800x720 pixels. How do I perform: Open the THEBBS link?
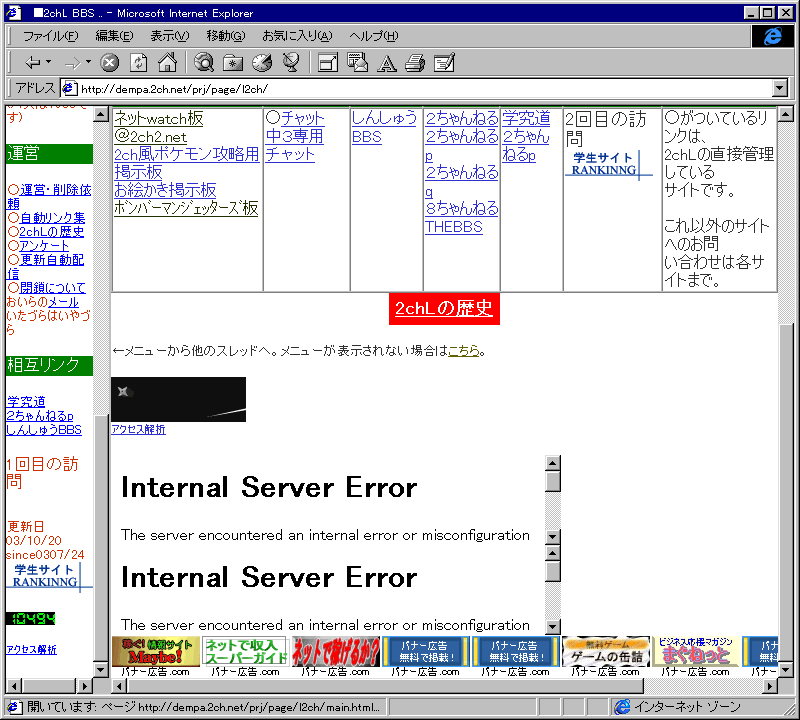(x=454, y=227)
